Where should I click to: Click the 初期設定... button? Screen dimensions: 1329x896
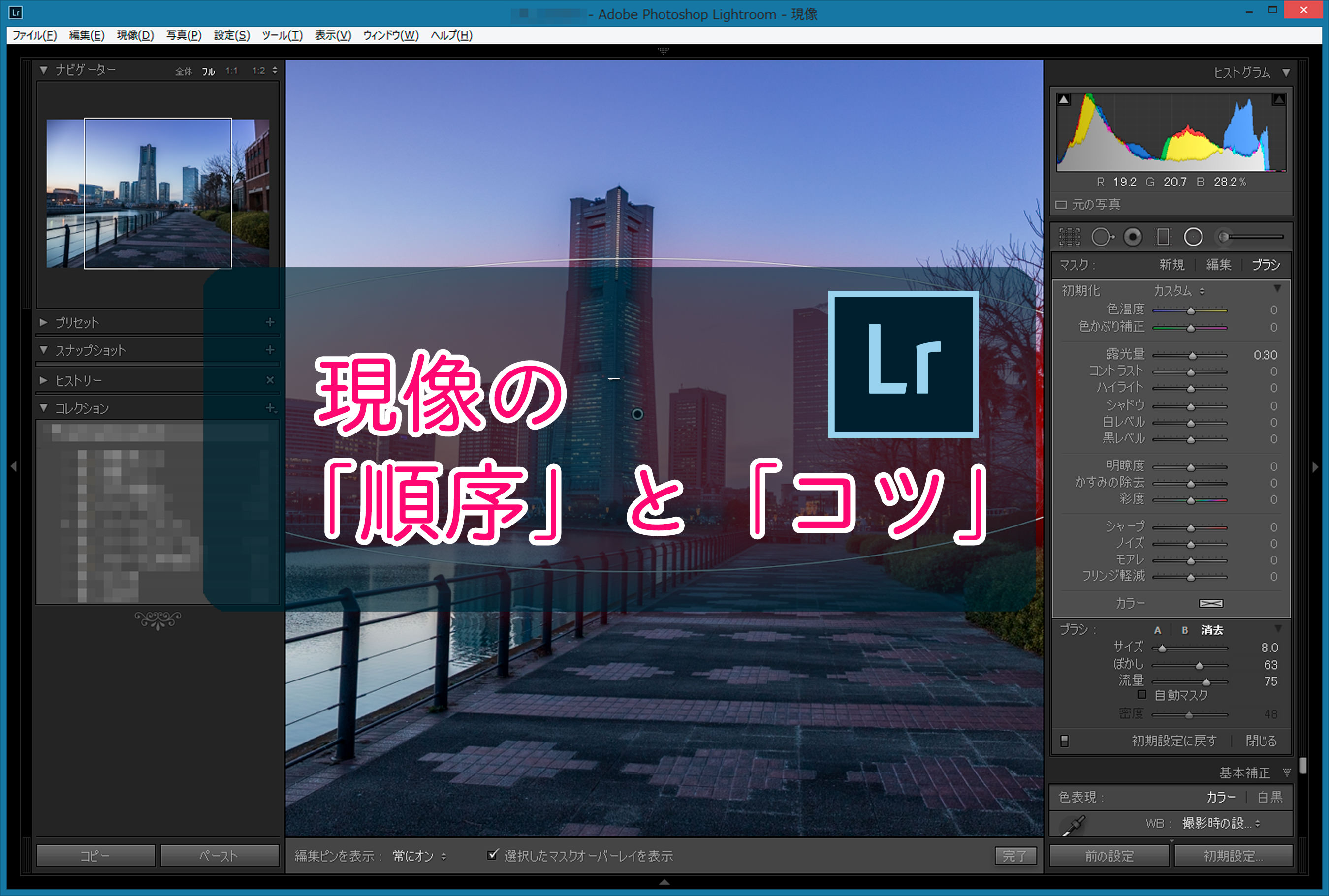pyautogui.click(x=1233, y=856)
